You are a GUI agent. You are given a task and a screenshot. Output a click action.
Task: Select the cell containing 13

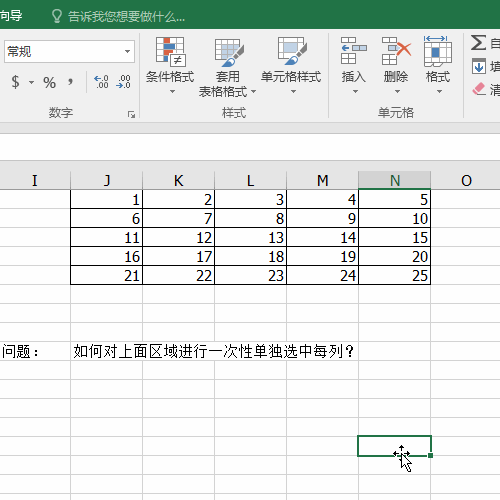tap(251, 237)
